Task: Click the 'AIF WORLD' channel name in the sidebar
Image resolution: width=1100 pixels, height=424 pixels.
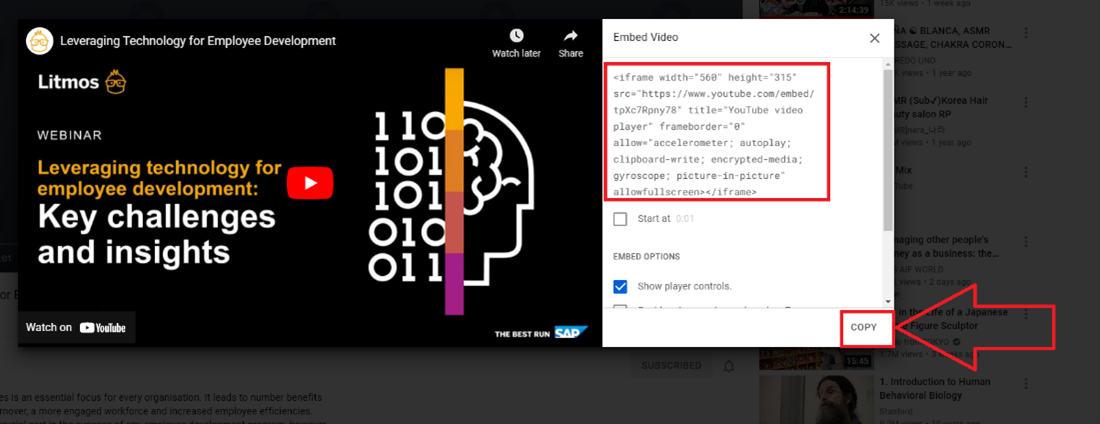Action: pyautogui.click(x=919, y=270)
